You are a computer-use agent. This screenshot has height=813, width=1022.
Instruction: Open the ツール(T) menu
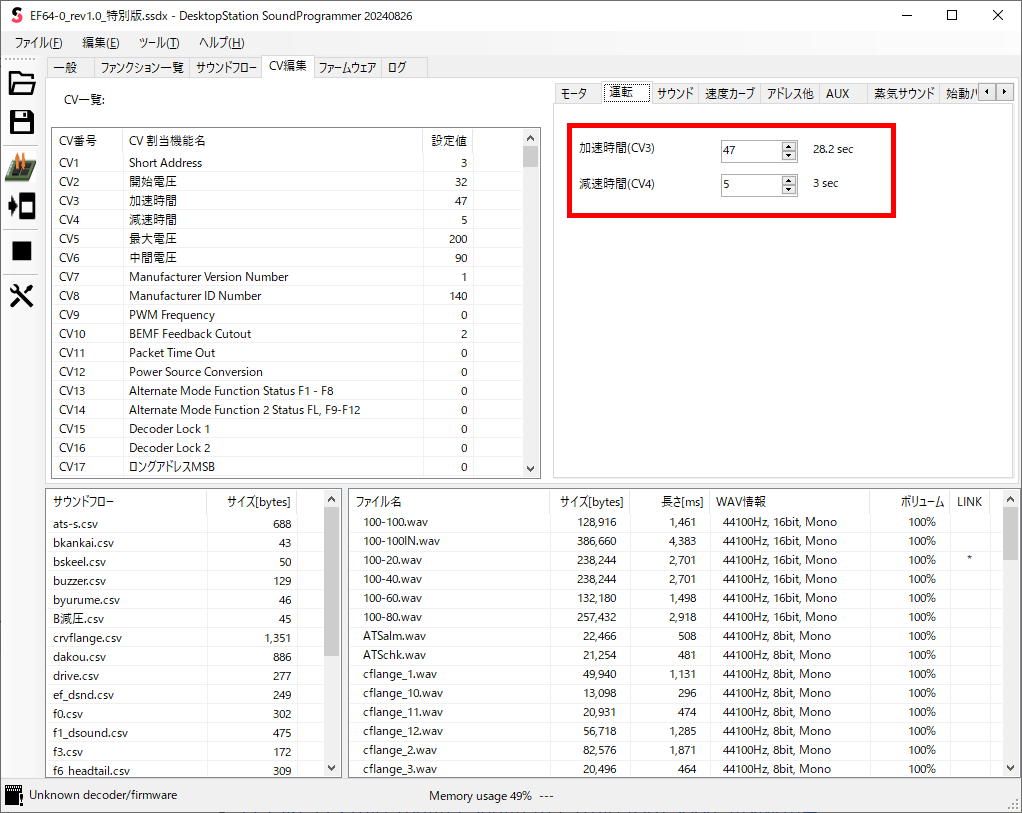point(158,43)
